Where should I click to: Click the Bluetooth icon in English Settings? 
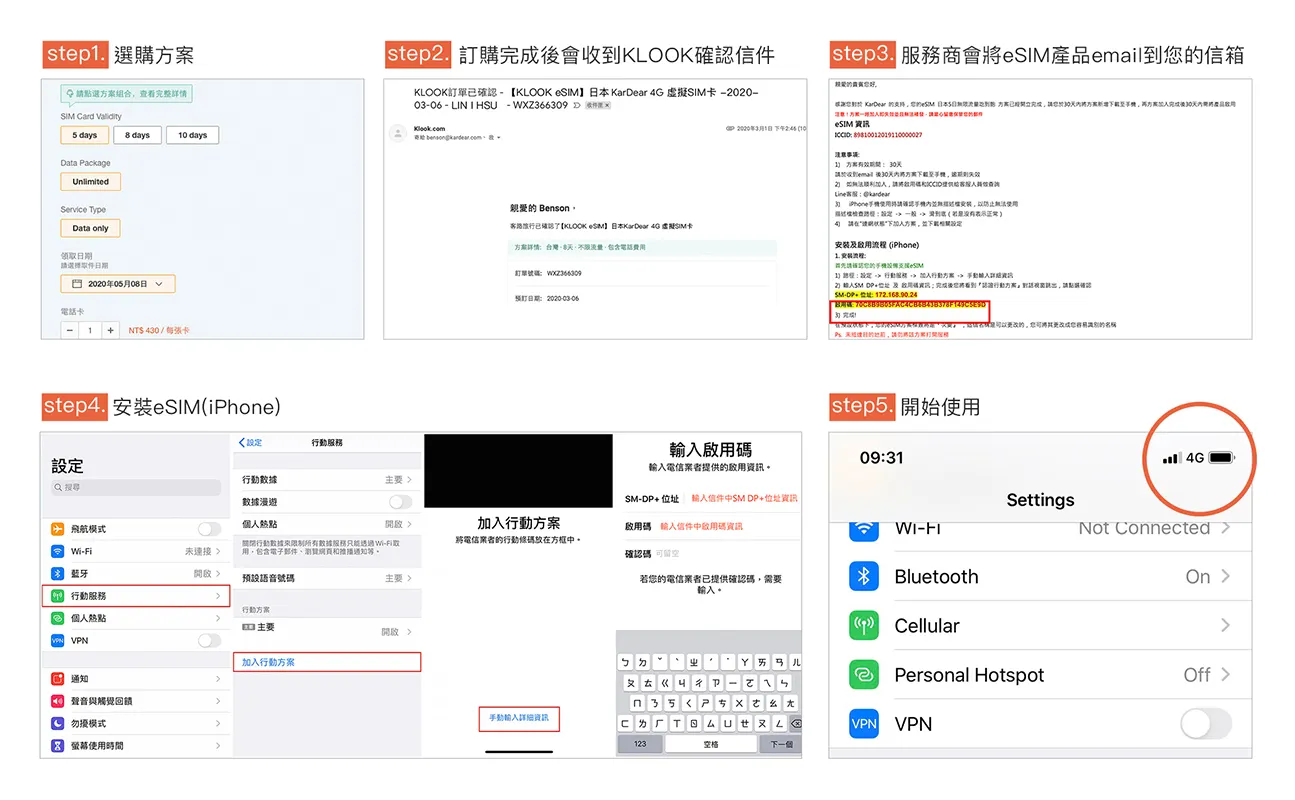tap(863, 577)
